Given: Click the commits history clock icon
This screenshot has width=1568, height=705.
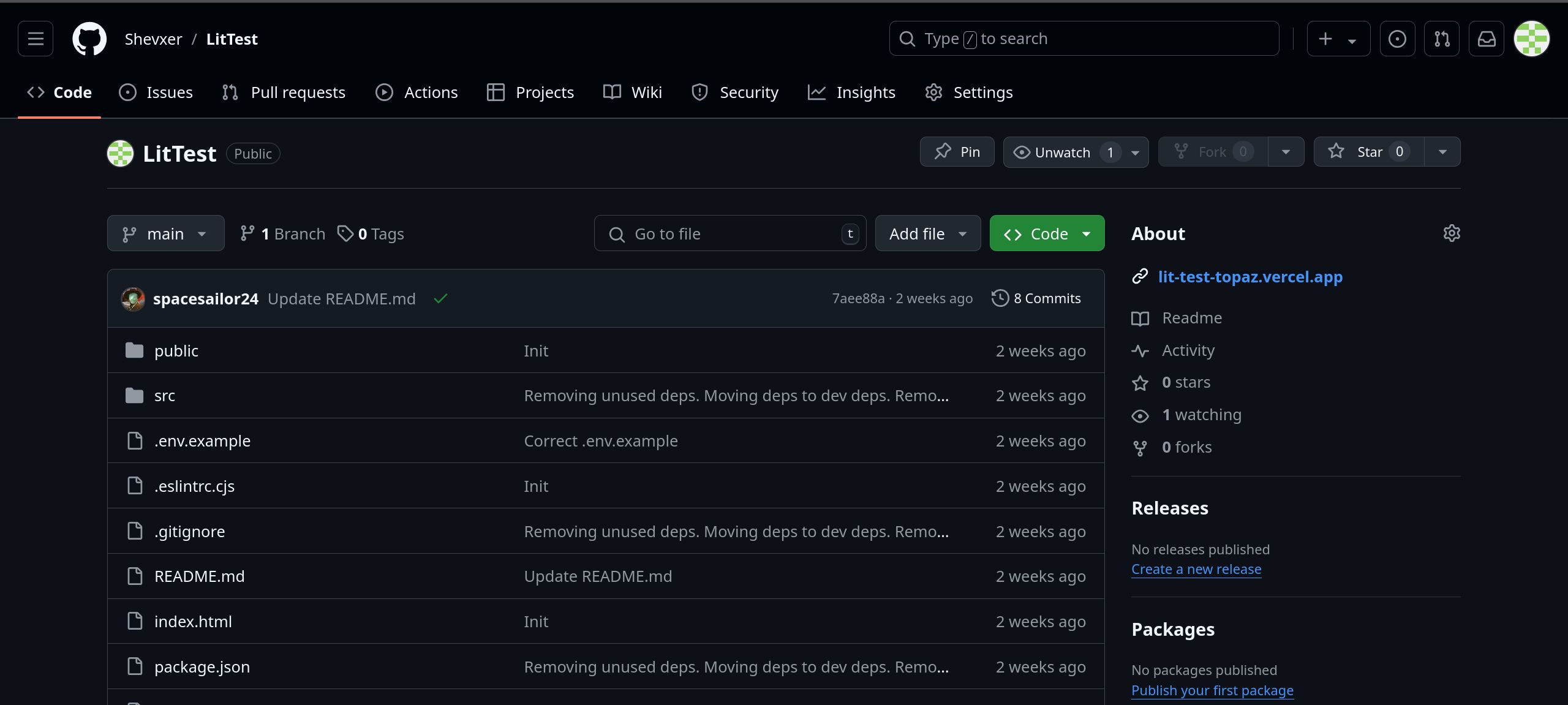Looking at the screenshot, I should click(x=1000, y=298).
